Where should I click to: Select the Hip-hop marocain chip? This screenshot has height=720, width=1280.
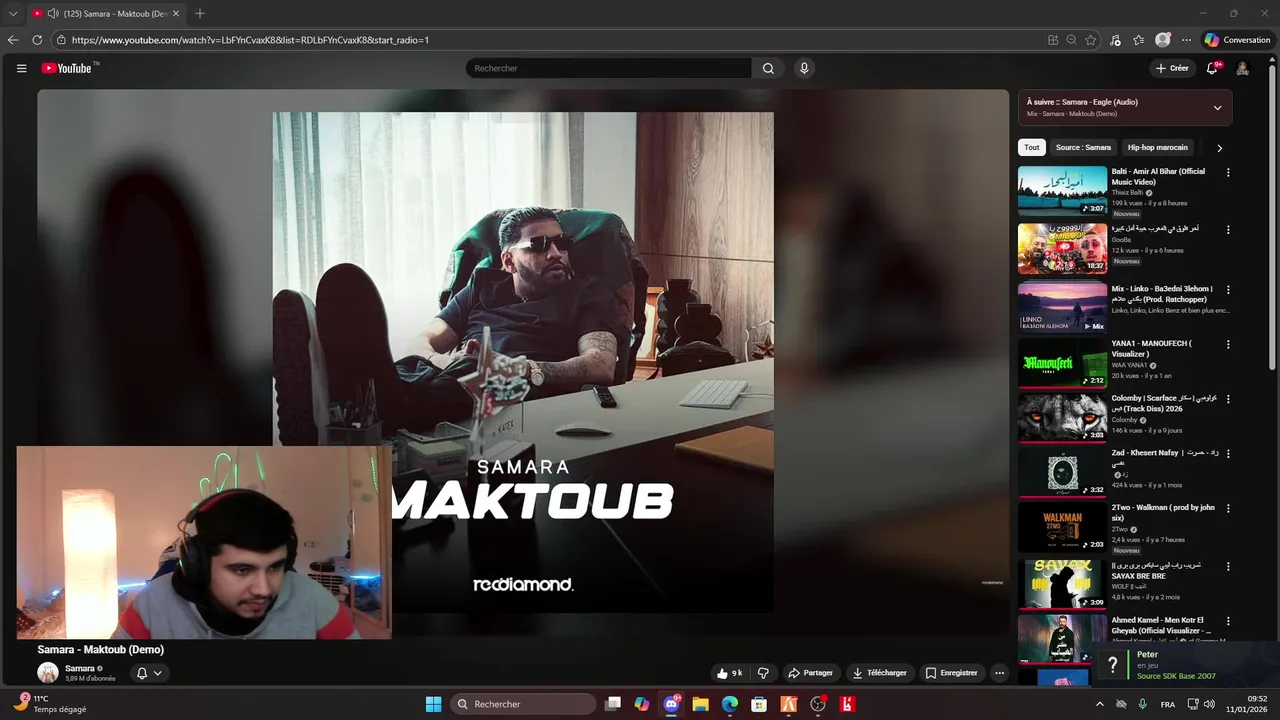click(x=1158, y=147)
